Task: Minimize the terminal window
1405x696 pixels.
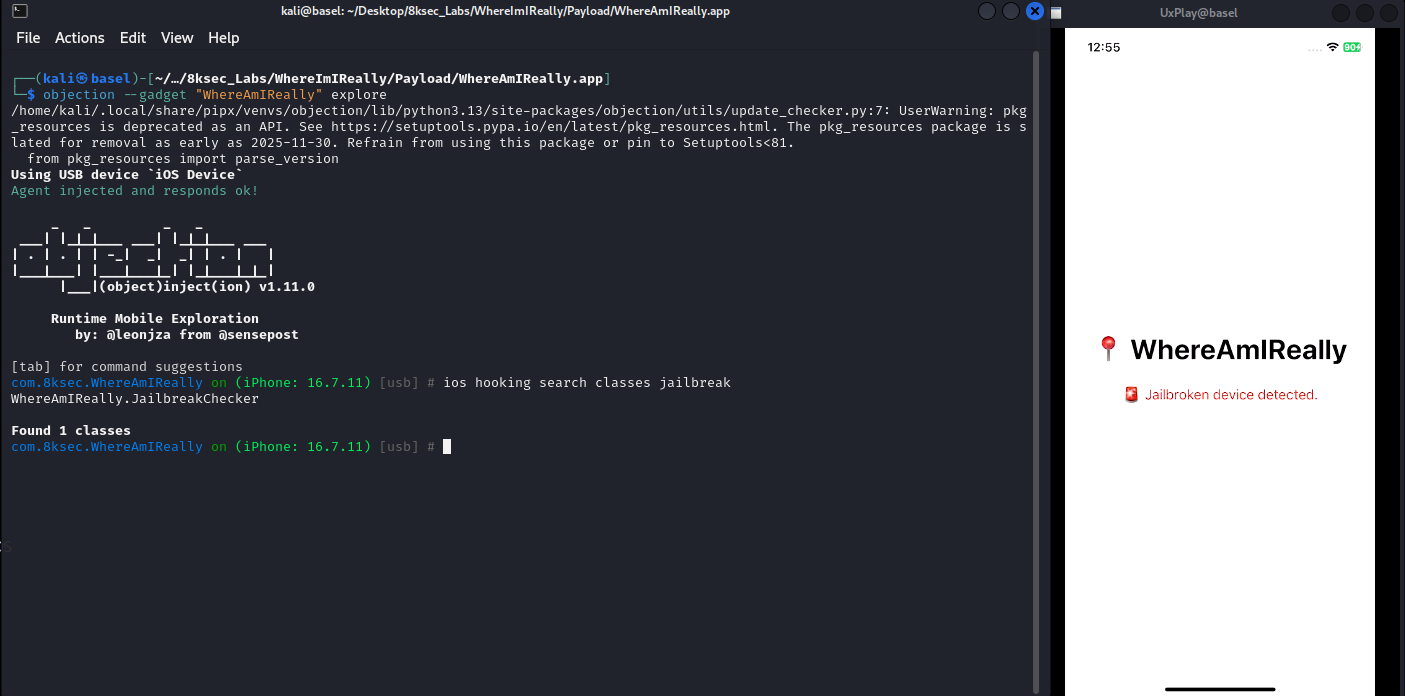Action: coord(987,11)
